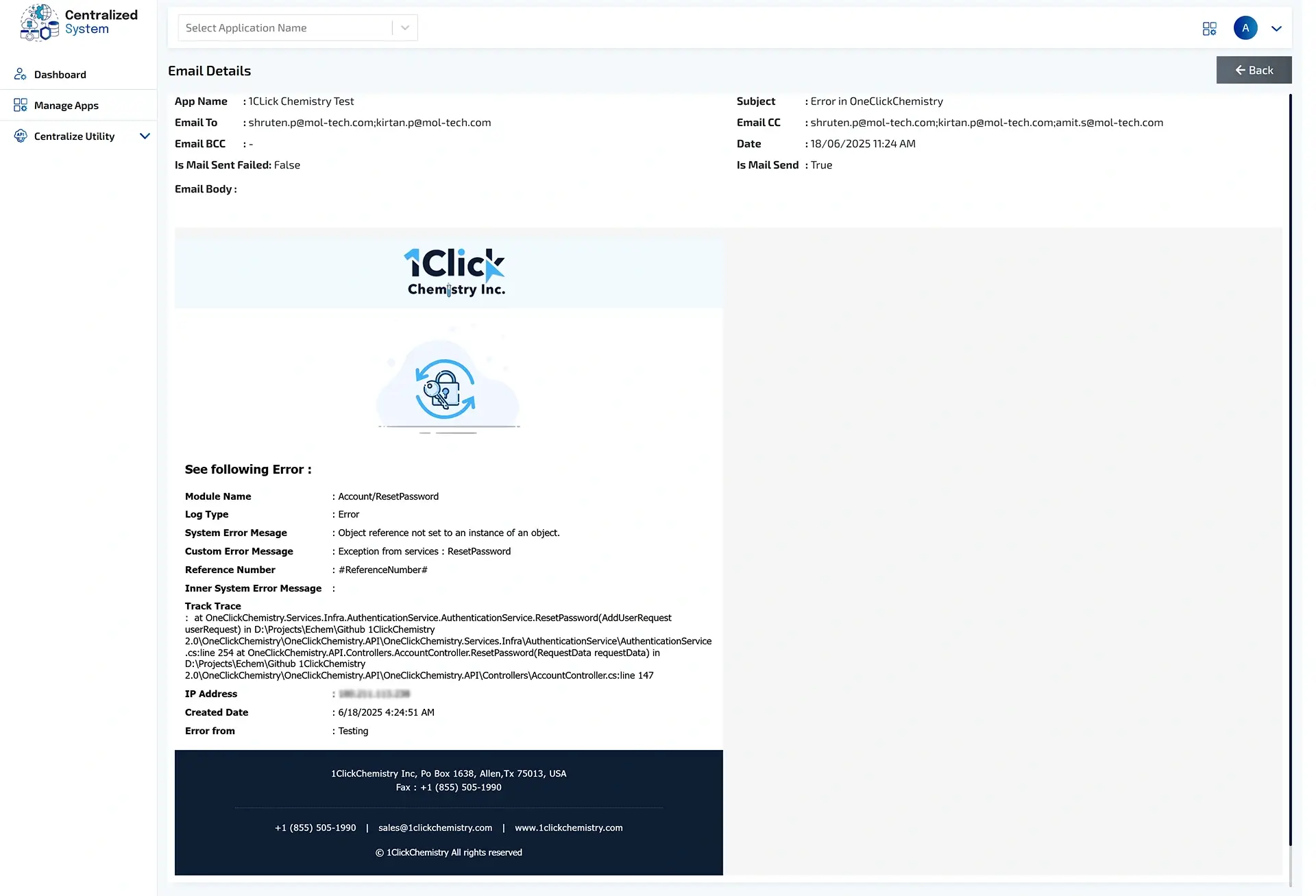
Task: Open the apps grid icon in header
Action: (1209, 28)
